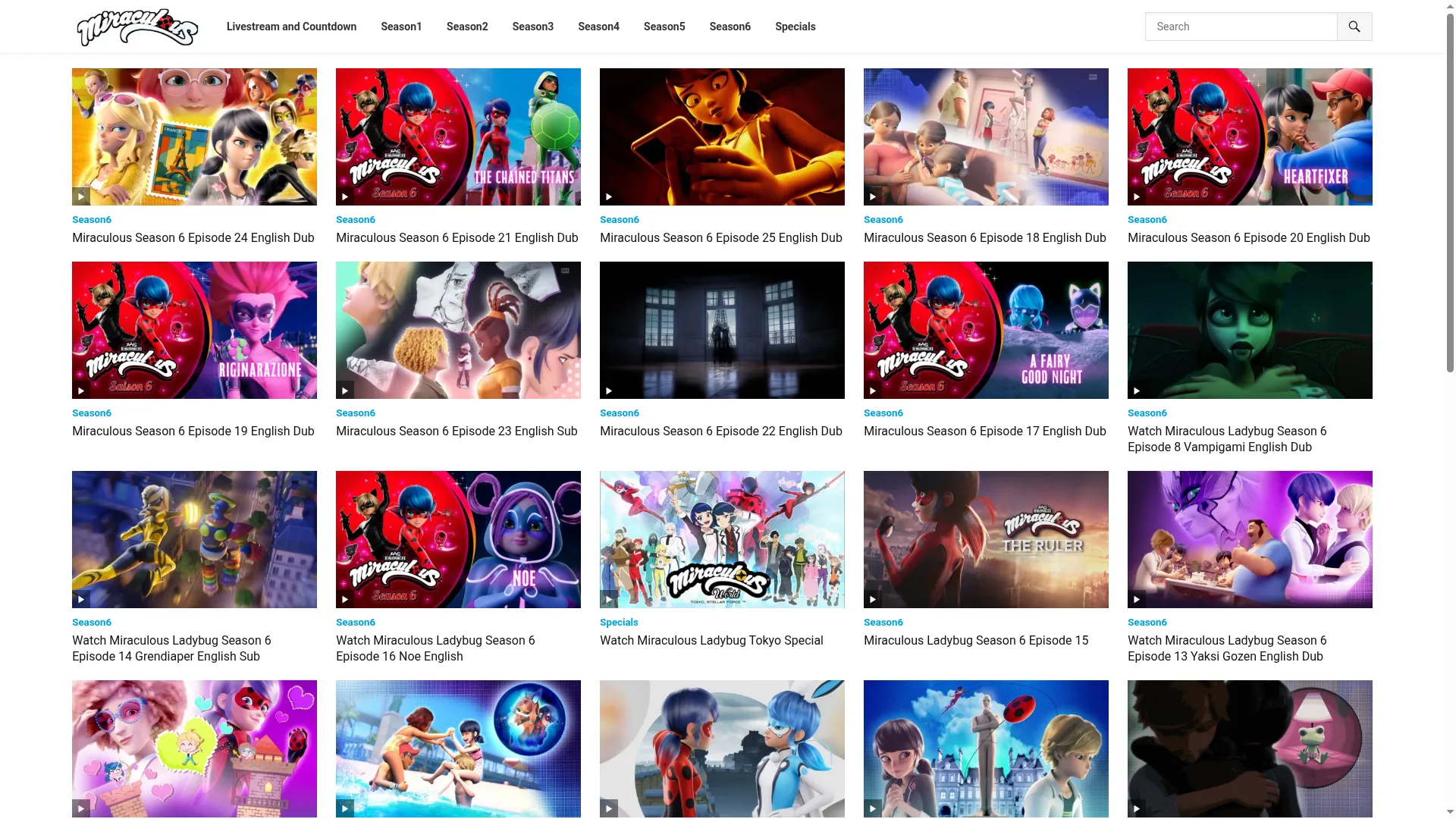This screenshot has width=1456, height=819.
Task: Click play icon on Episode 19 Riginarazione thumbnail
Action: click(x=81, y=391)
